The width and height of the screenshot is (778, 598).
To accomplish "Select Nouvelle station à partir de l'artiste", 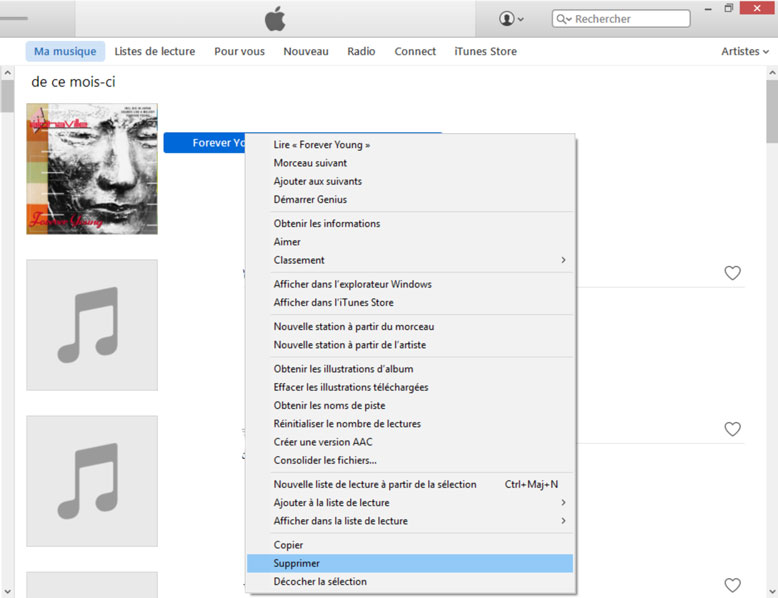I will (410, 345).
